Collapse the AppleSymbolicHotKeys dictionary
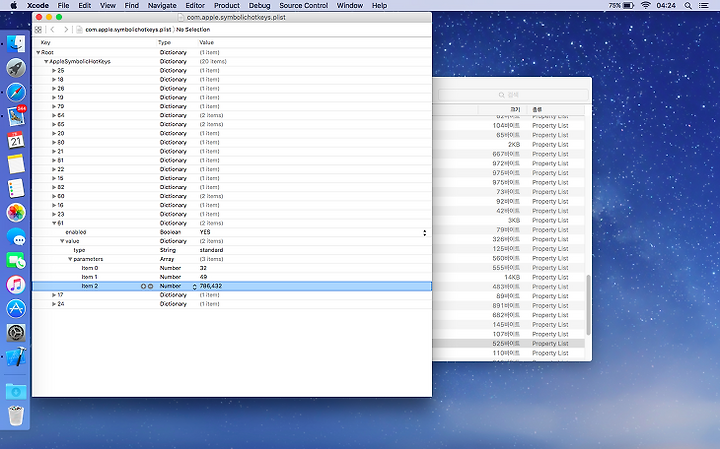Screen dimensions: 720x449 tap(46, 62)
